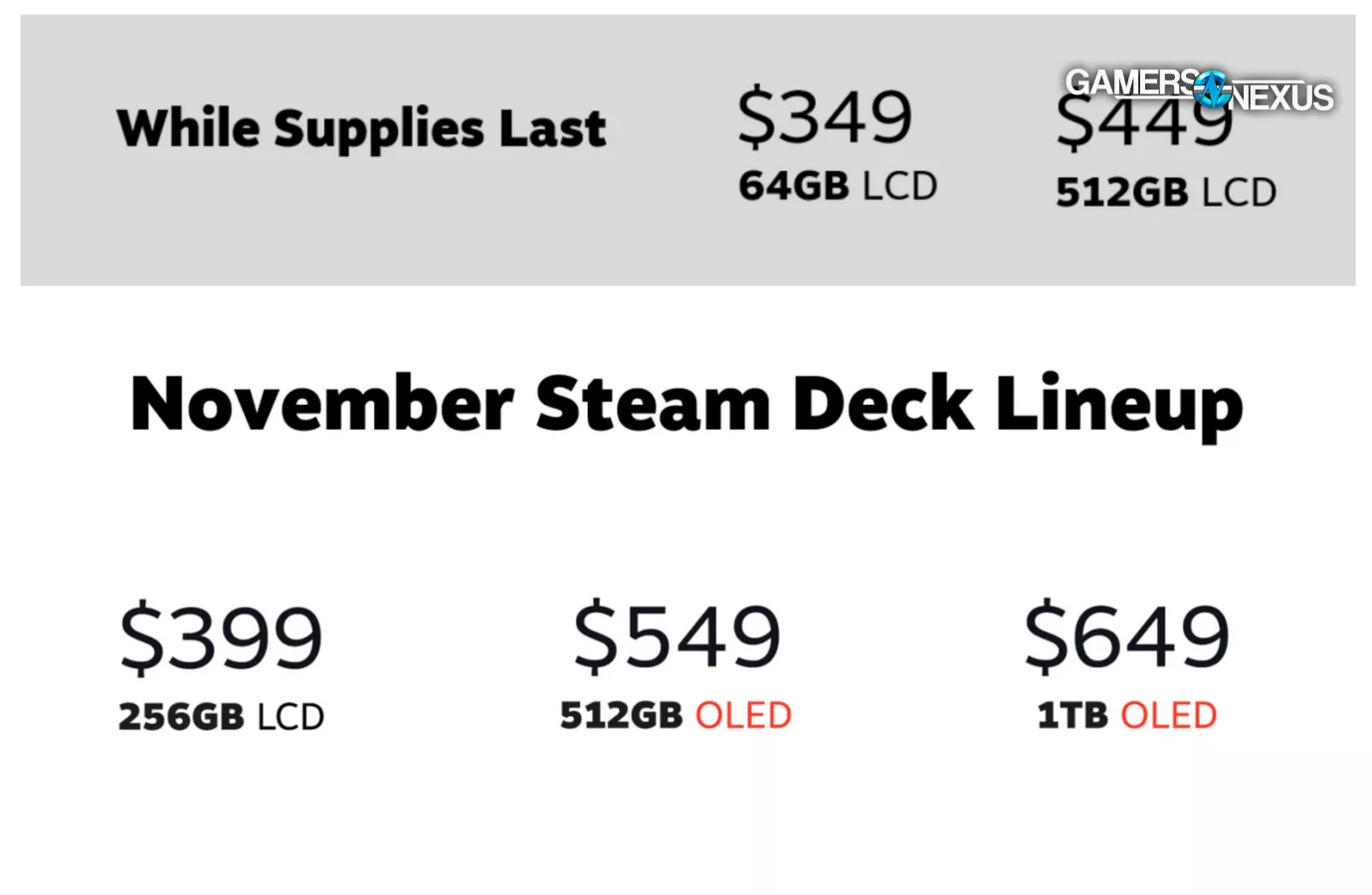Click the 1TB storage text
The width and height of the screenshot is (1372, 895).
click(x=1072, y=715)
